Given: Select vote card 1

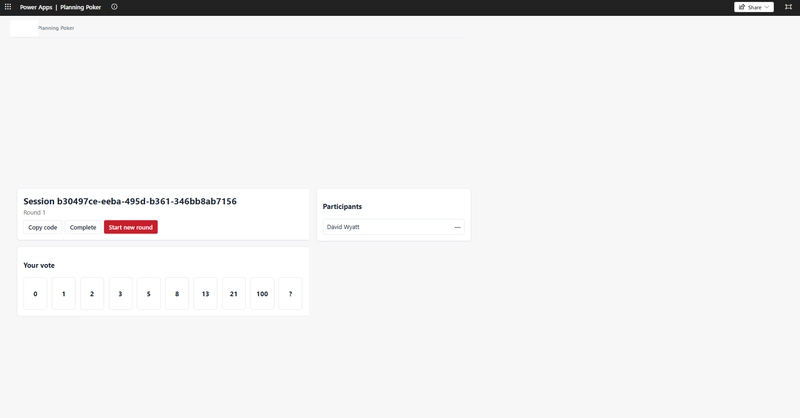Looking at the screenshot, I should (x=63, y=294).
